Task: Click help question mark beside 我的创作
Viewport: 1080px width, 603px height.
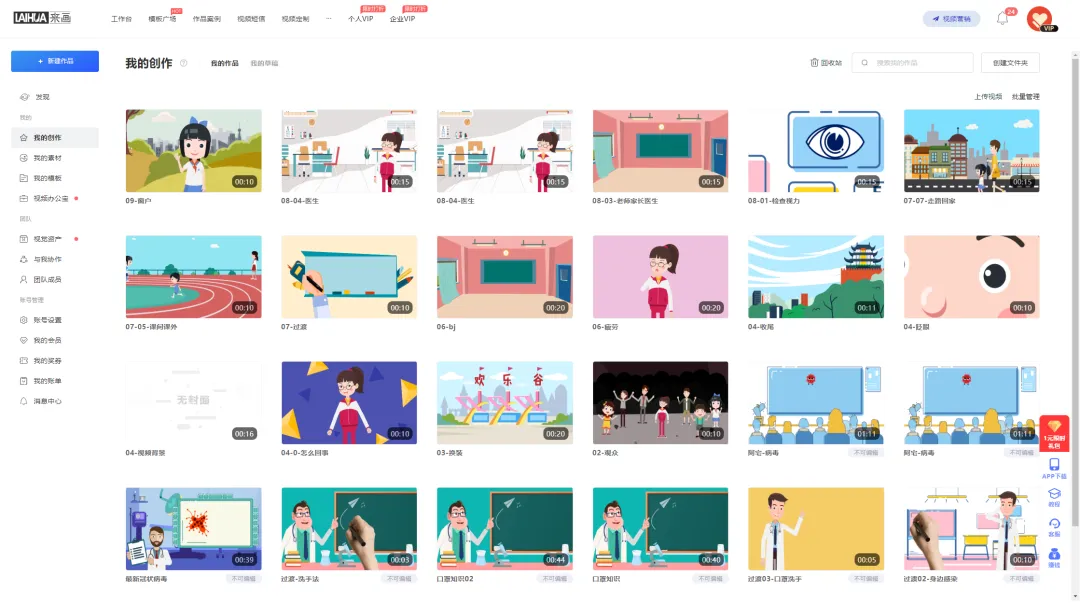Action: (183, 63)
